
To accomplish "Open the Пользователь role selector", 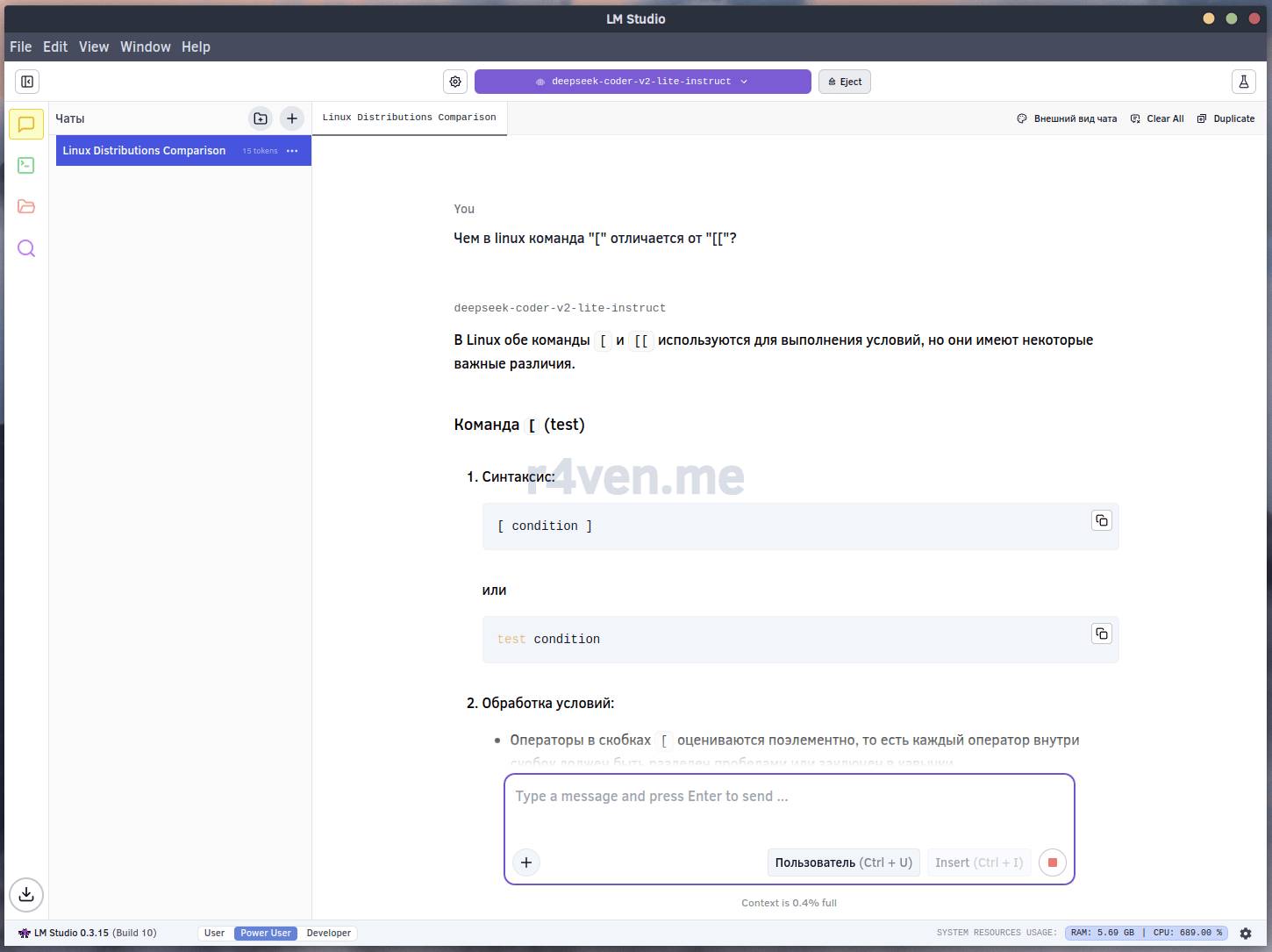I will (x=843, y=863).
